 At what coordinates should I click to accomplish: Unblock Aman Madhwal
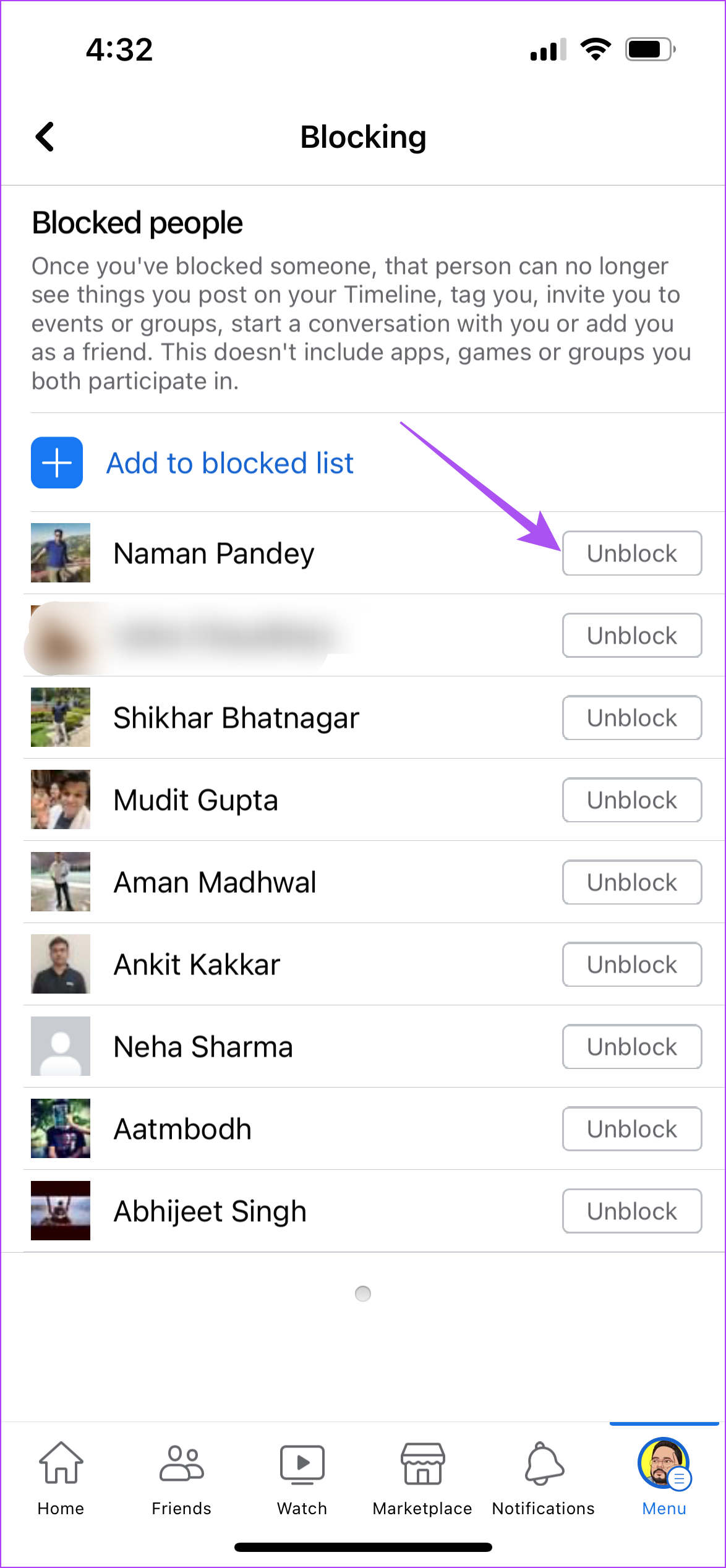click(x=631, y=882)
